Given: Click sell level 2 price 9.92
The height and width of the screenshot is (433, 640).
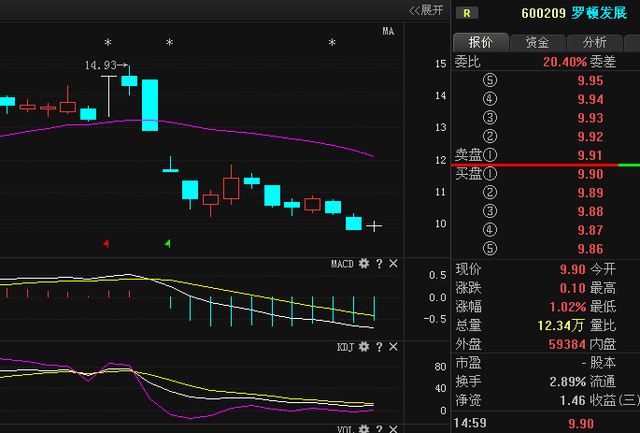Looking at the screenshot, I should [590, 137].
